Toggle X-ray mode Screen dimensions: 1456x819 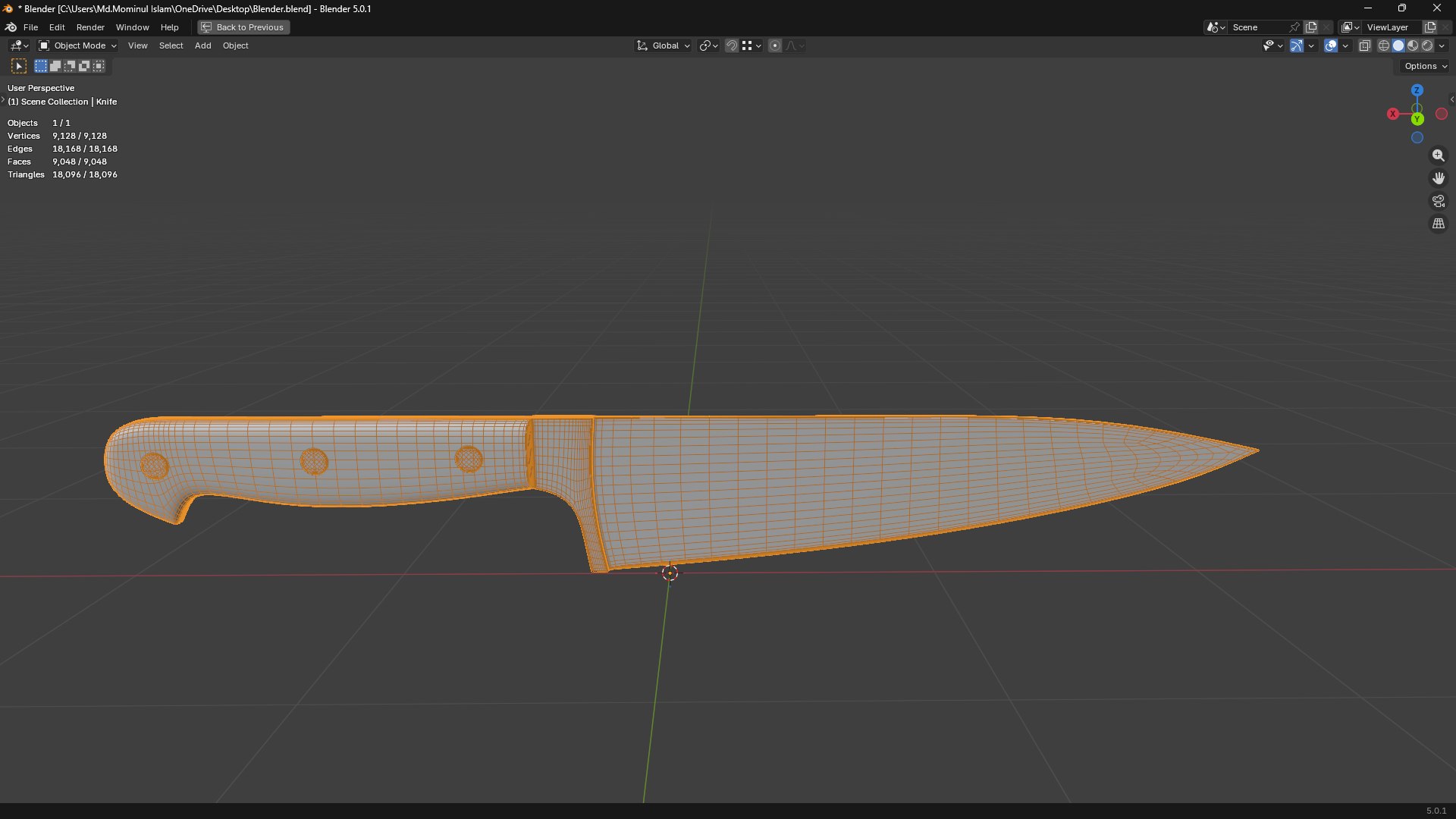click(1364, 45)
